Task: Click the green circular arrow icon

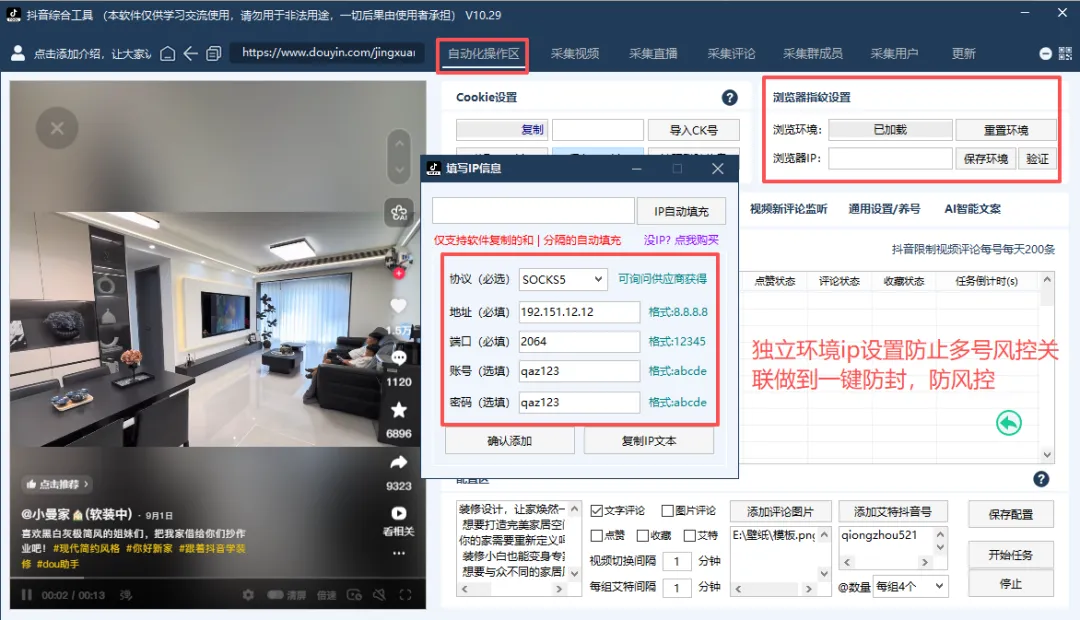Action: [x=1009, y=423]
